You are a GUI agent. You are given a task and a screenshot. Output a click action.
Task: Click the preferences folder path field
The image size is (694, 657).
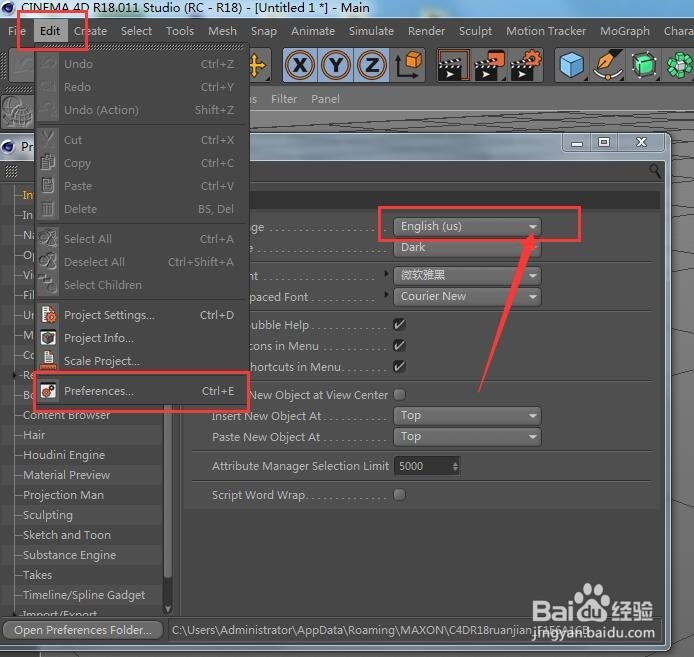pyautogui.click(x=415, y=630)
